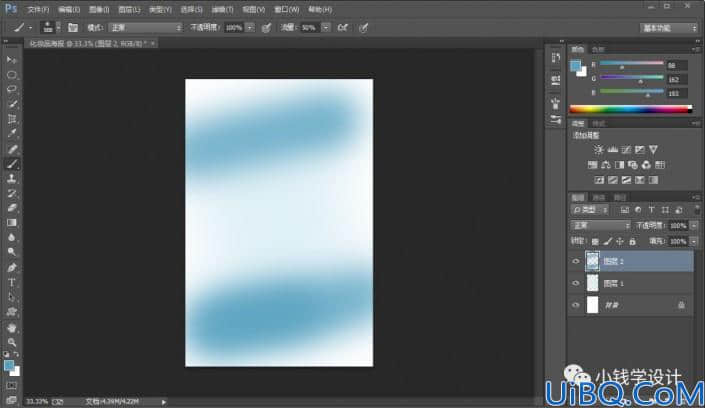Add a Curves adjustment
Image resolution: width=705 pixels, height=408 pixels.
(x=626, y=149)
